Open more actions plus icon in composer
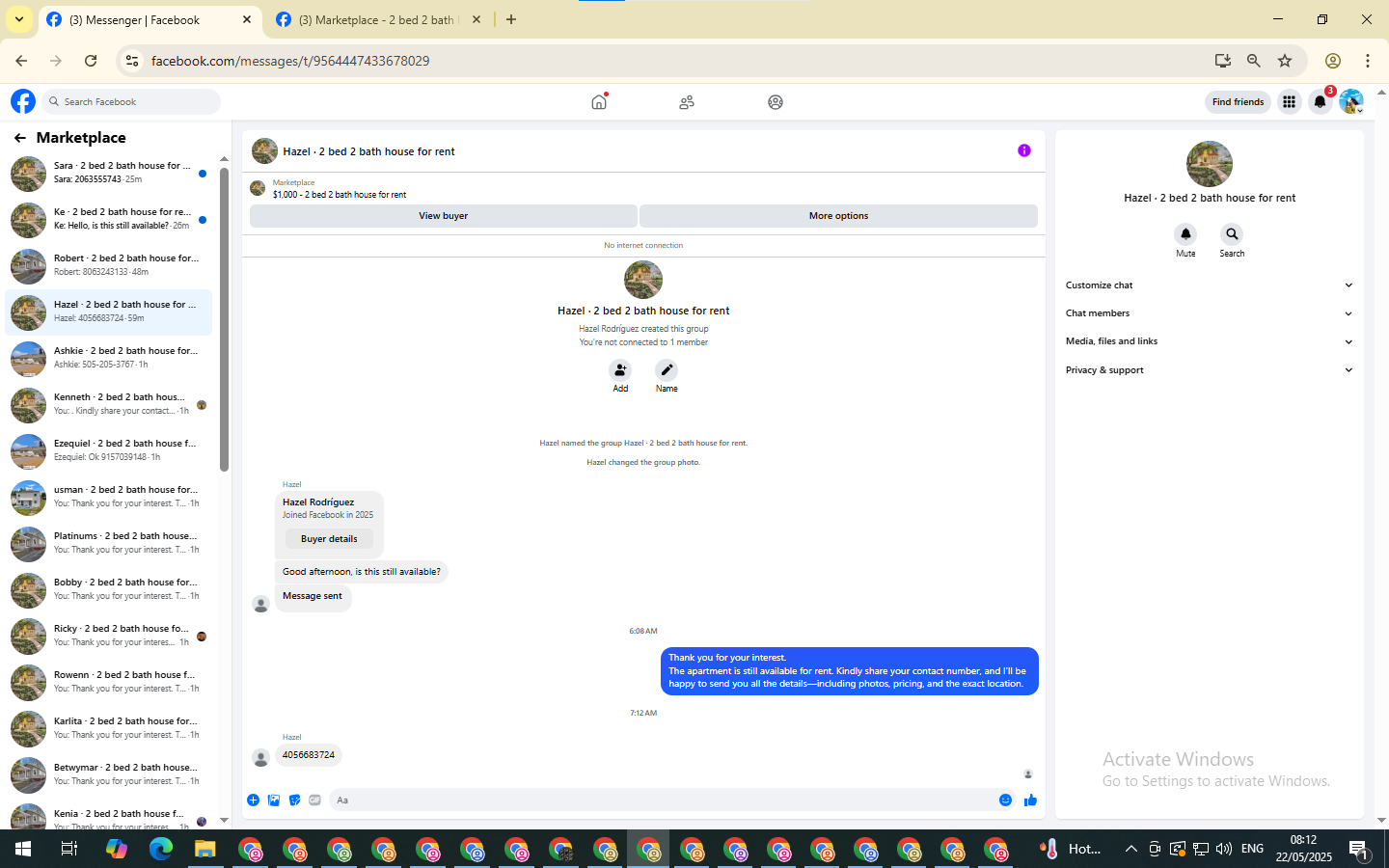 253,800
